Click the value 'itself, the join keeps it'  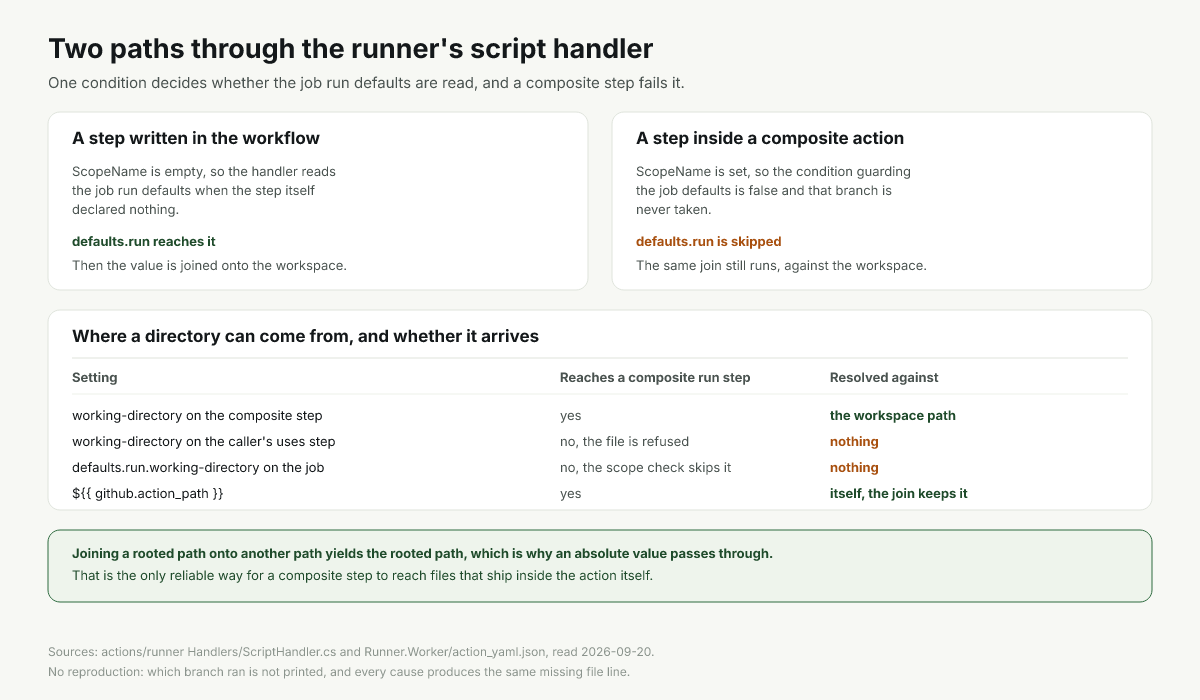click(x=899, y=493)
